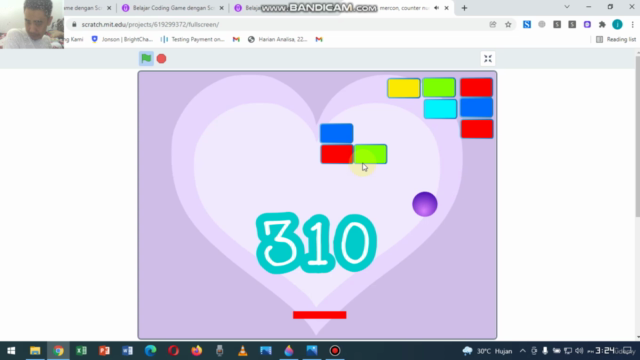Image resolution: width=640 pixels, height=360 pixels.
Task: Open weather widget showing 30°C Hujan
Action: pos(487,351)
